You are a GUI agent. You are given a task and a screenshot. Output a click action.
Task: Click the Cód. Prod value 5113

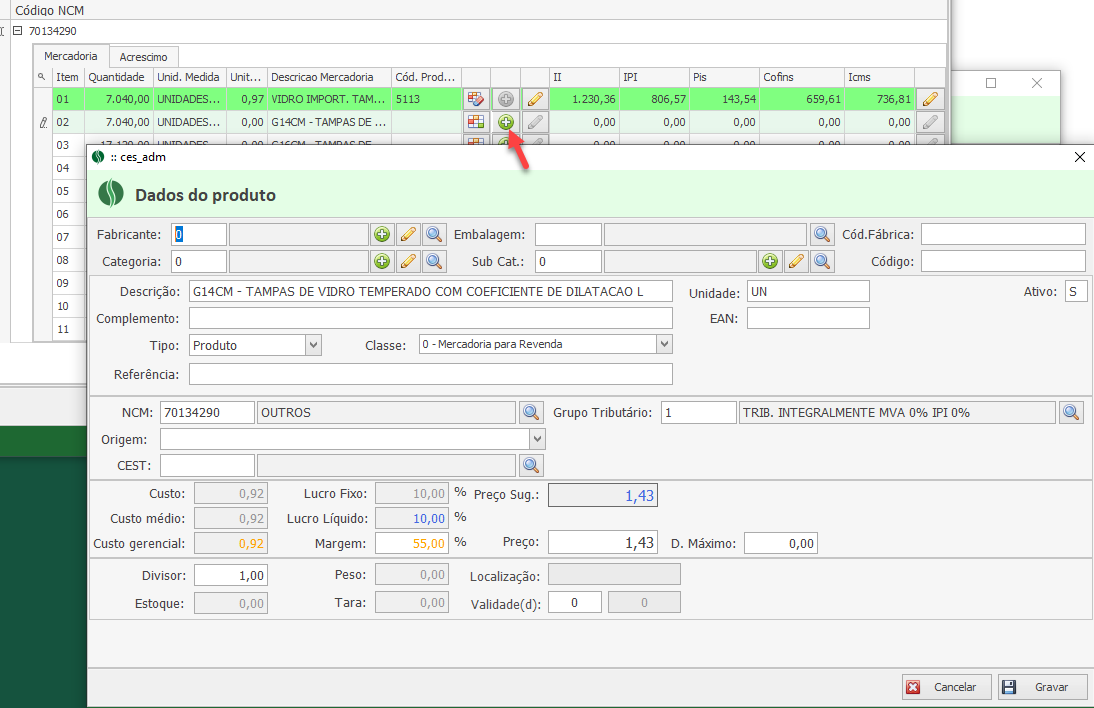[x=426, y=99]
